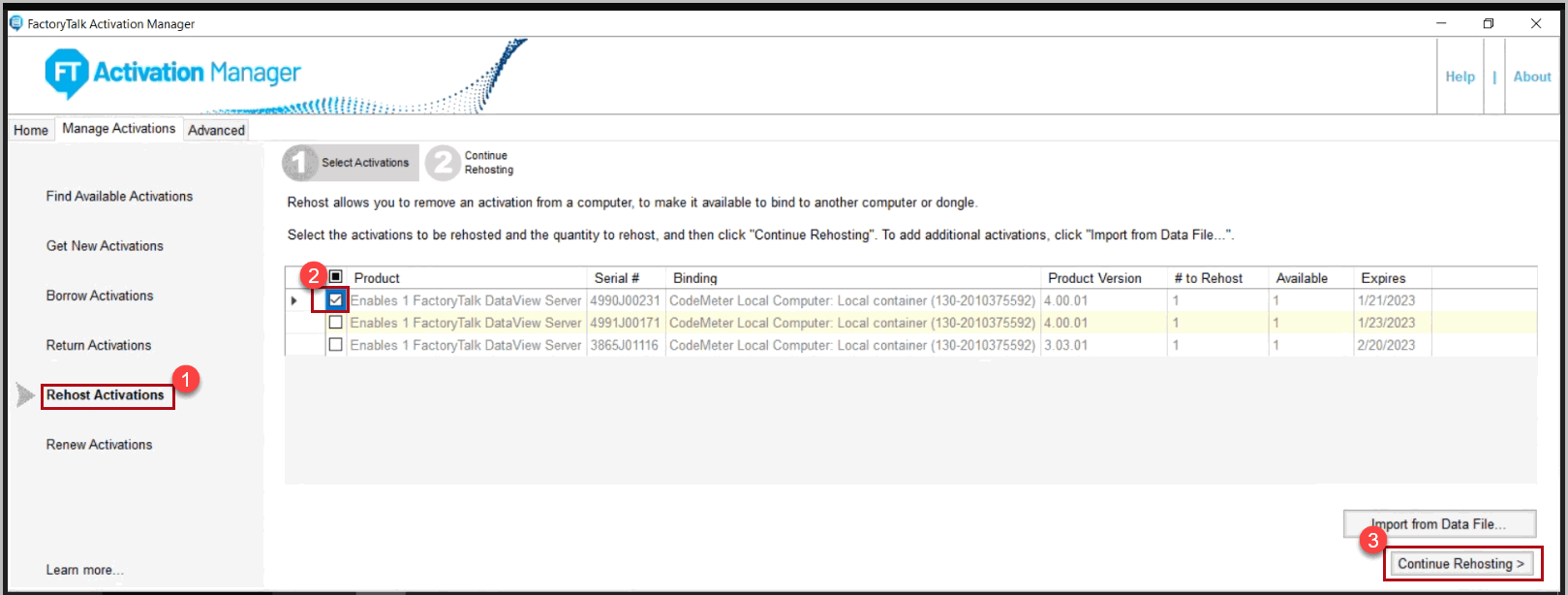Viewport: 1568px width, 595px height.
Task: Restore down the Activation Manager window
Action: pyautogui.click(x=1489, y=23)
